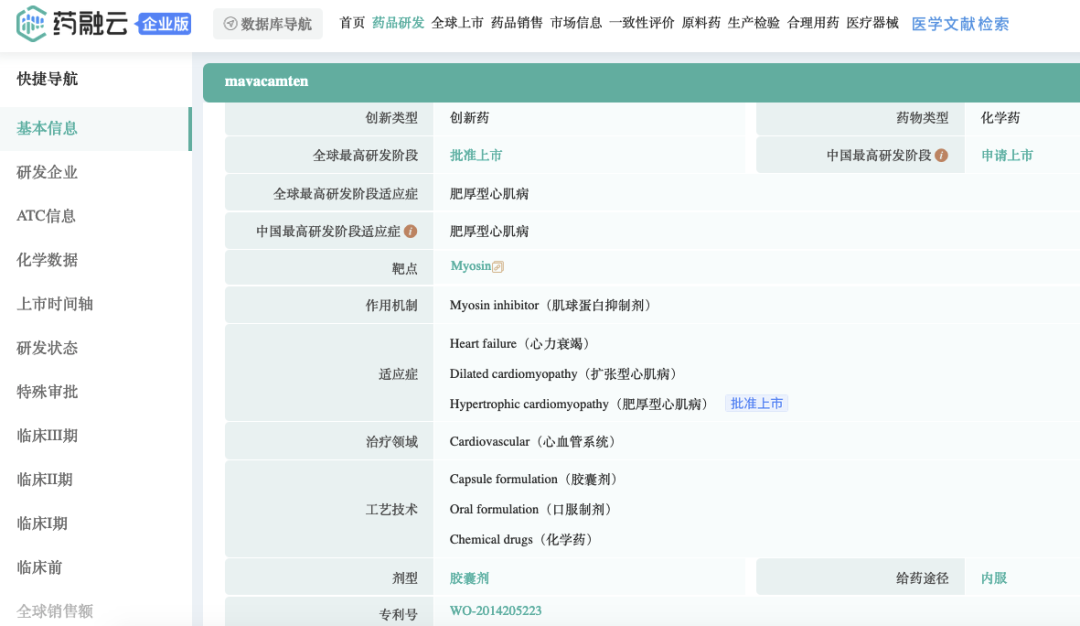The width and height of the screenshot is (1080, 626).
Task: Open 医学文献检索 link
Action: coord(960,24)
